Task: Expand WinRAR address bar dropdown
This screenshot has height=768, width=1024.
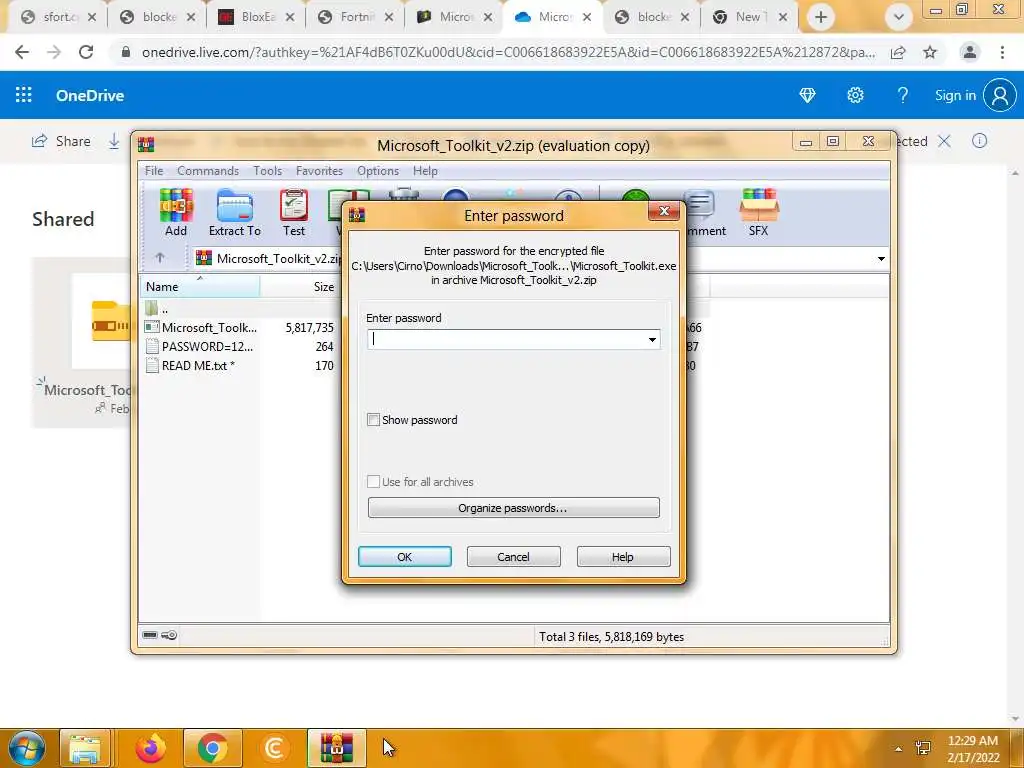Action: [881, 259]
